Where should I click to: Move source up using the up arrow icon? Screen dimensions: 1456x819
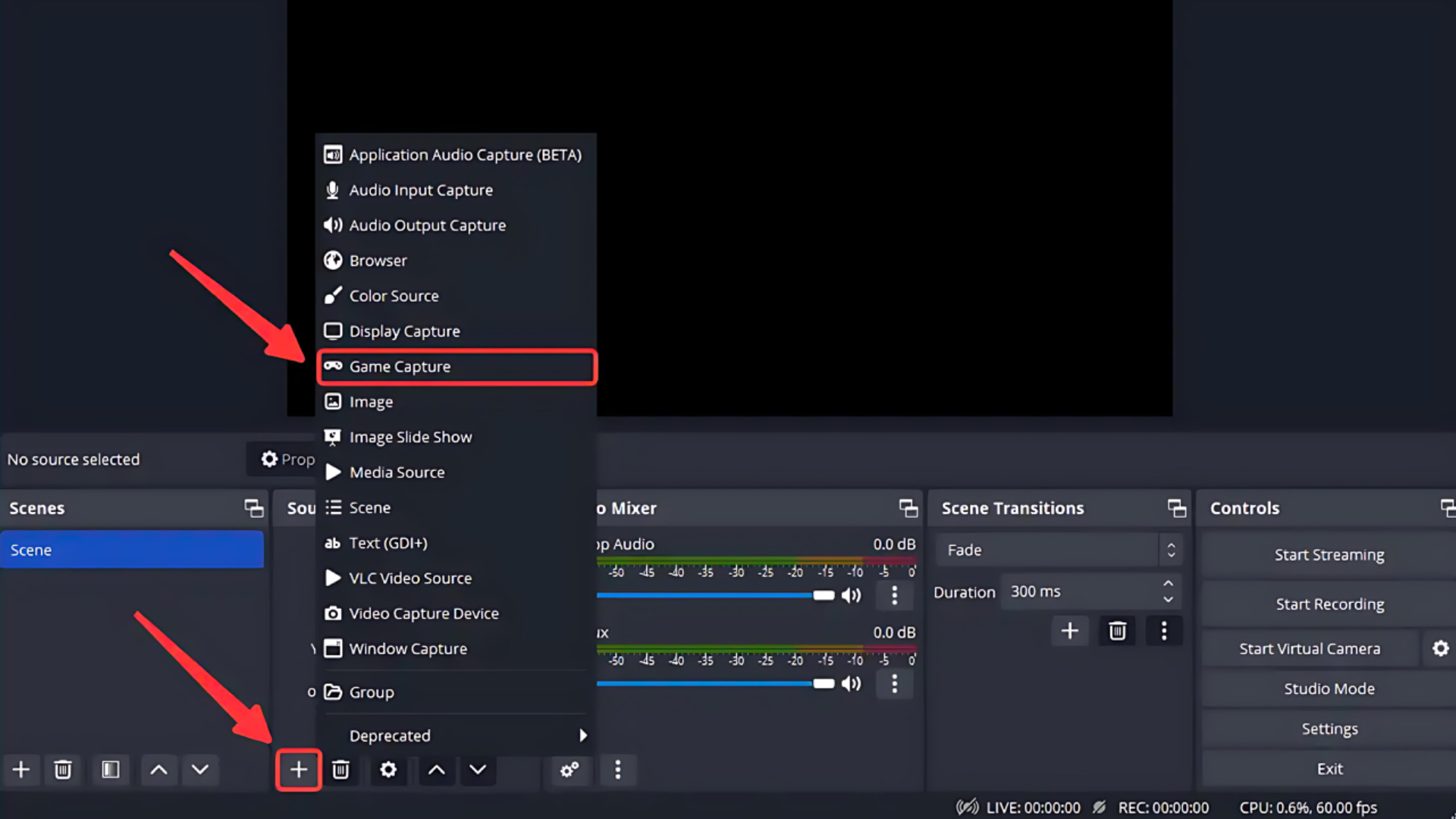click(x=436, y=770)
